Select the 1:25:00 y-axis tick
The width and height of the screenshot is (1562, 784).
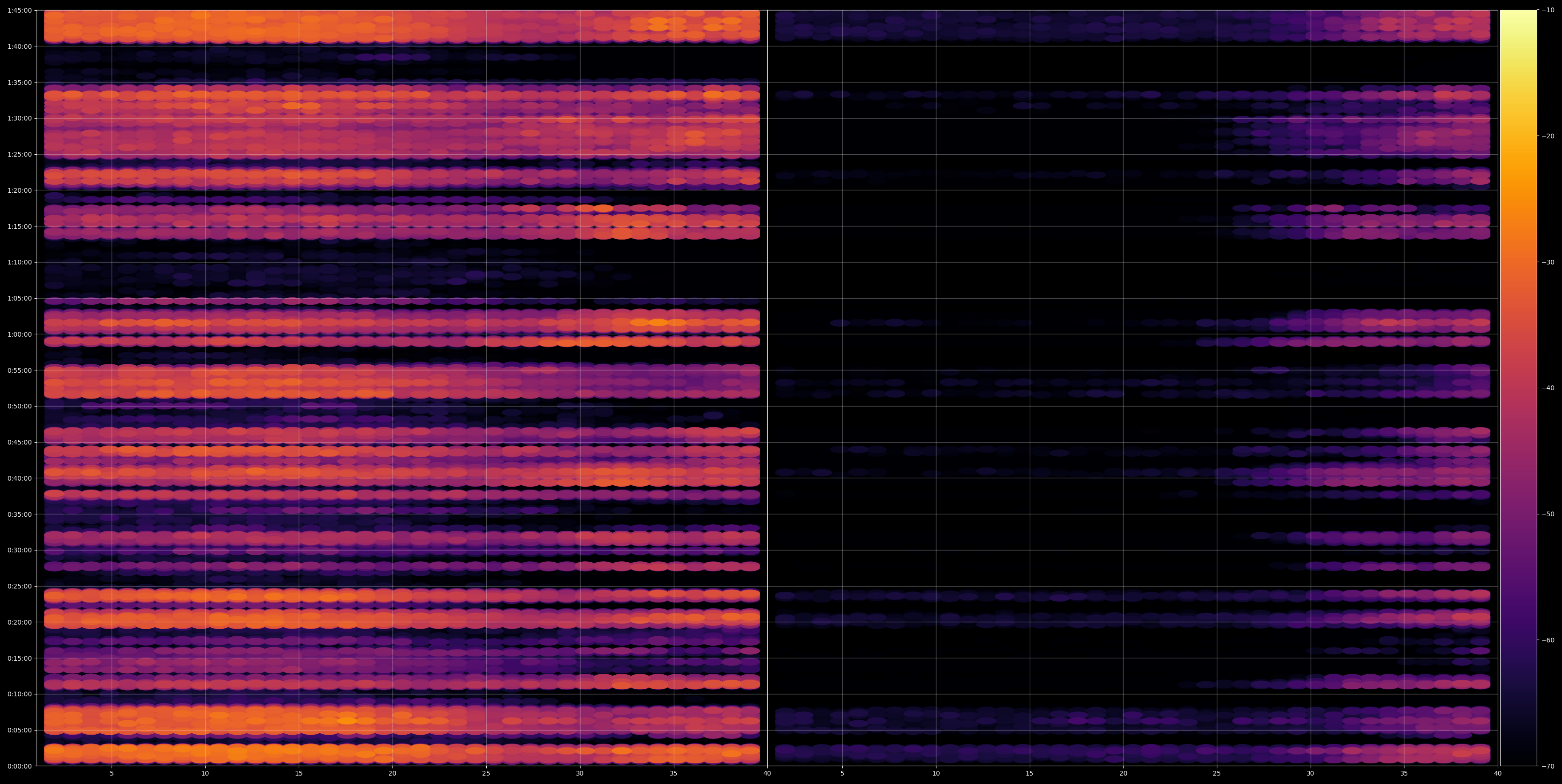(x=19, y=154)
